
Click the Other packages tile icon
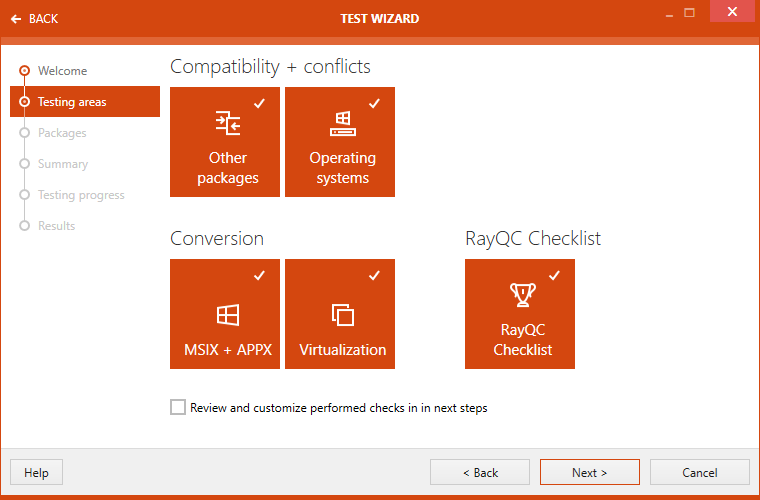click(x=228, y=124)
